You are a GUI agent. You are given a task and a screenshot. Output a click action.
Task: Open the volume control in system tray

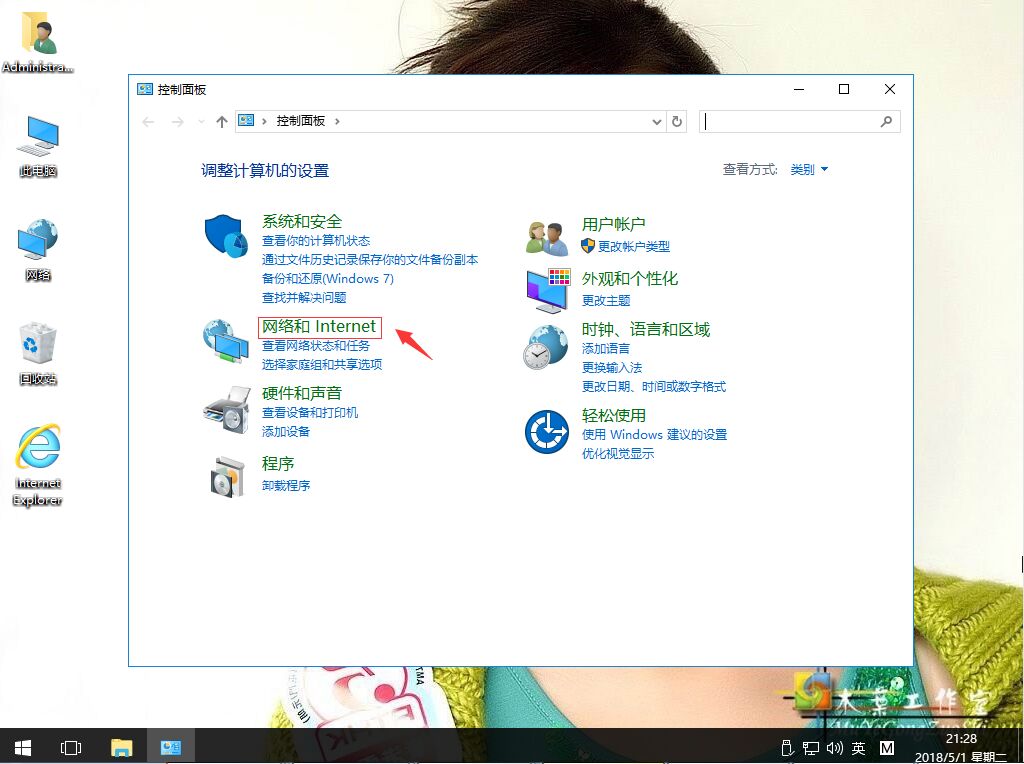click(835, 748)
